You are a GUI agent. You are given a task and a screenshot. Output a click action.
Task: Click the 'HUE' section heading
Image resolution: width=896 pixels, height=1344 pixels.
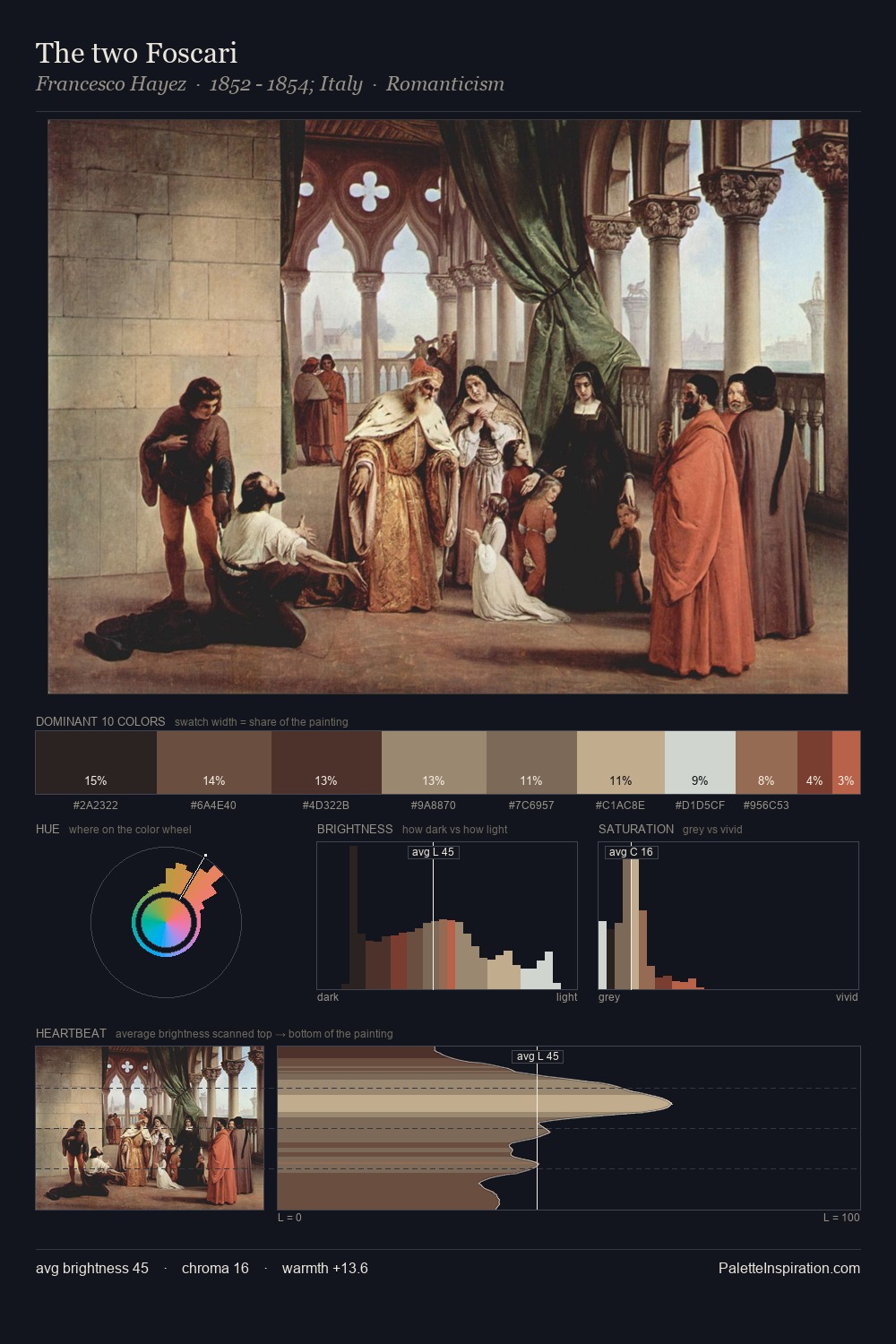47,829
